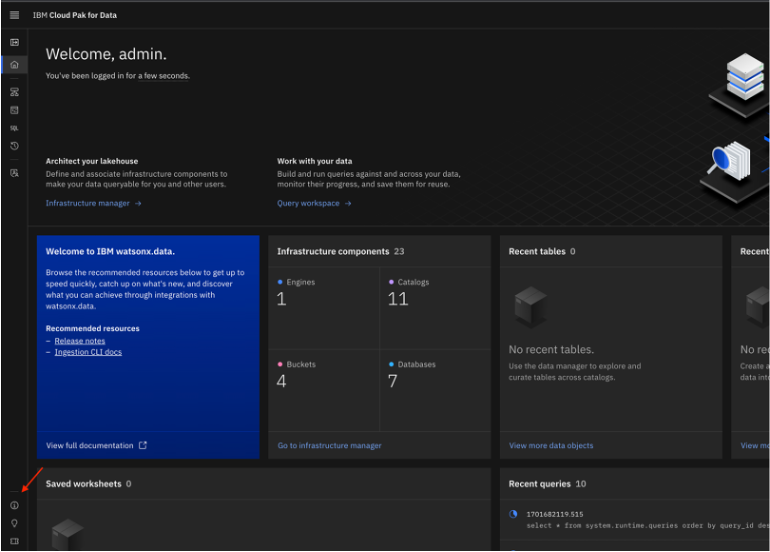
Task: Click the bottom-most sidebar icon
Action: click(14, 541)
